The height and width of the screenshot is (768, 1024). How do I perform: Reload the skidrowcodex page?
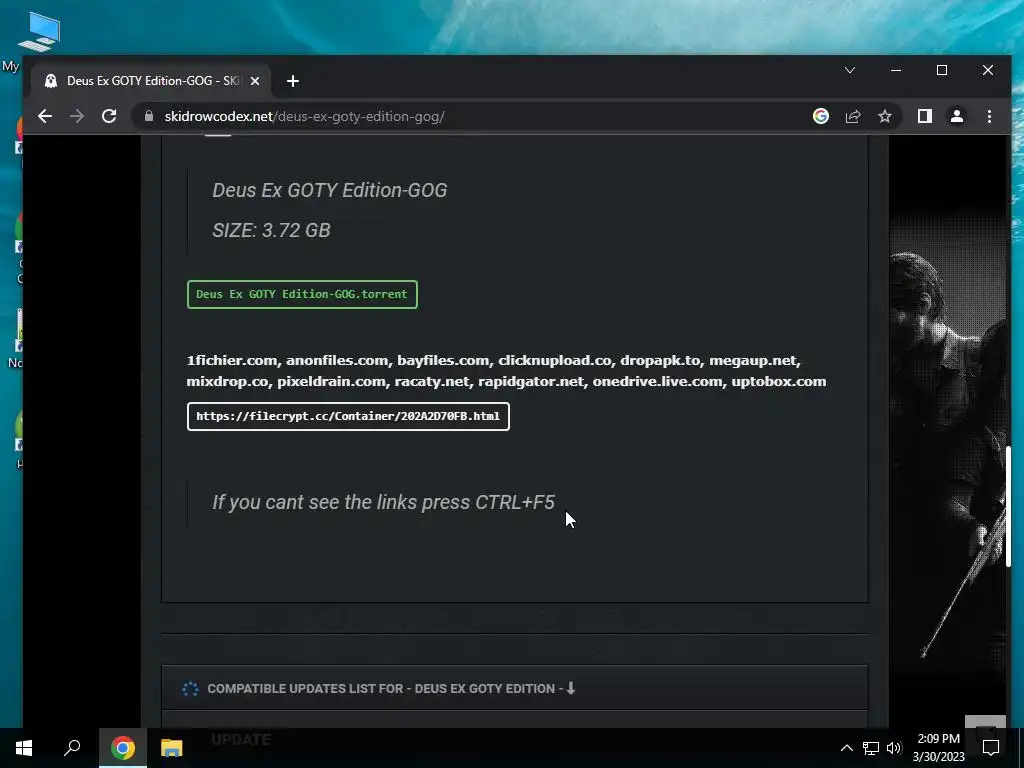pos(109,116)
